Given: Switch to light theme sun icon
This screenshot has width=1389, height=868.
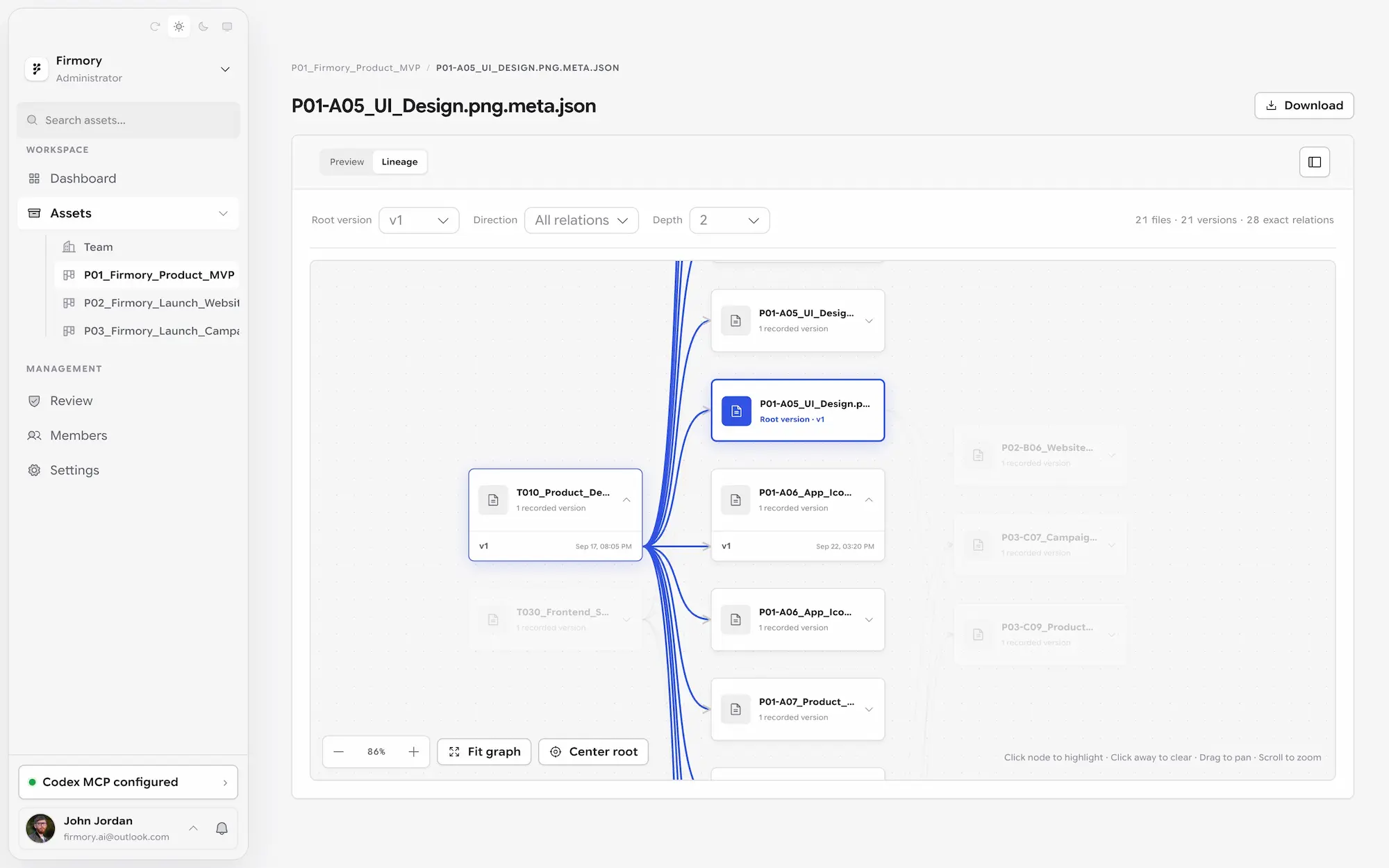Looking at the screenshot, I should point(179,26).
